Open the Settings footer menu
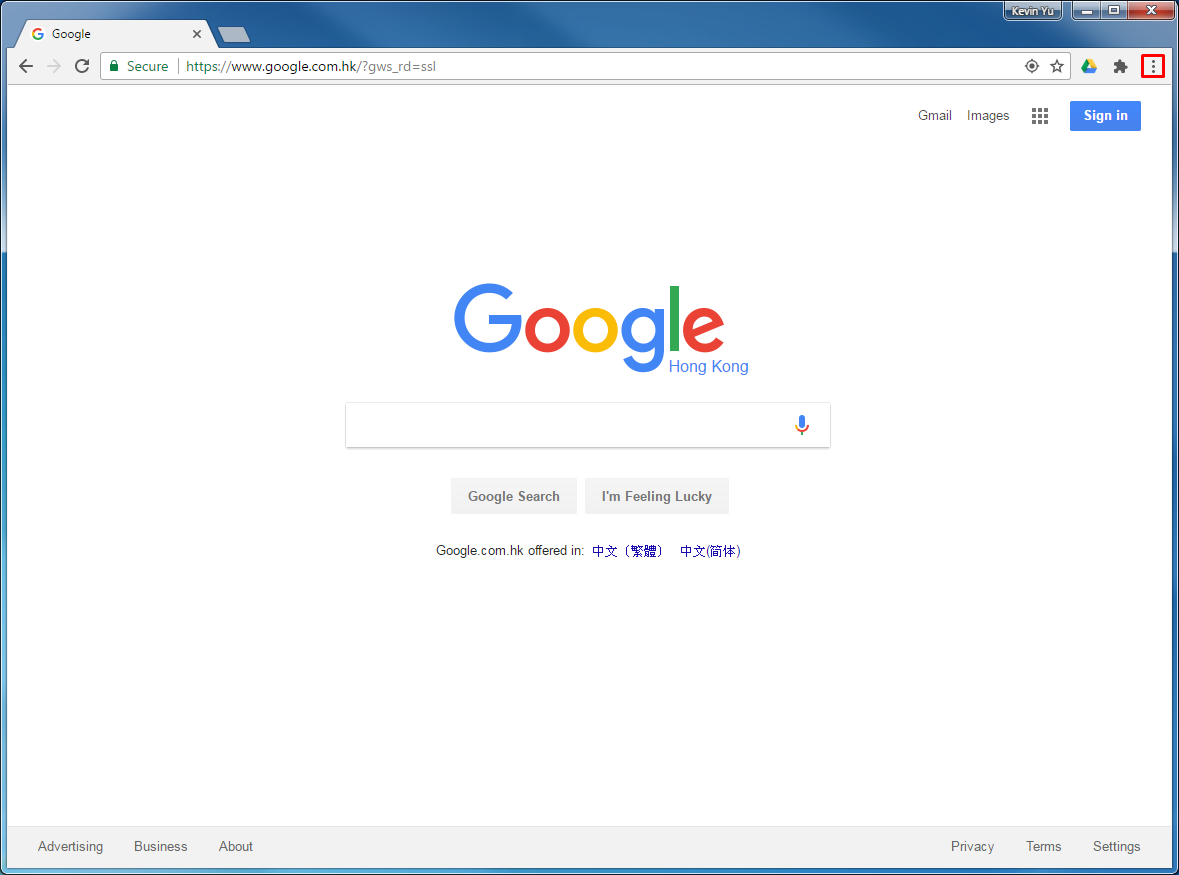The height and width of the screenshot is (875, 1179). point(1117,846)
